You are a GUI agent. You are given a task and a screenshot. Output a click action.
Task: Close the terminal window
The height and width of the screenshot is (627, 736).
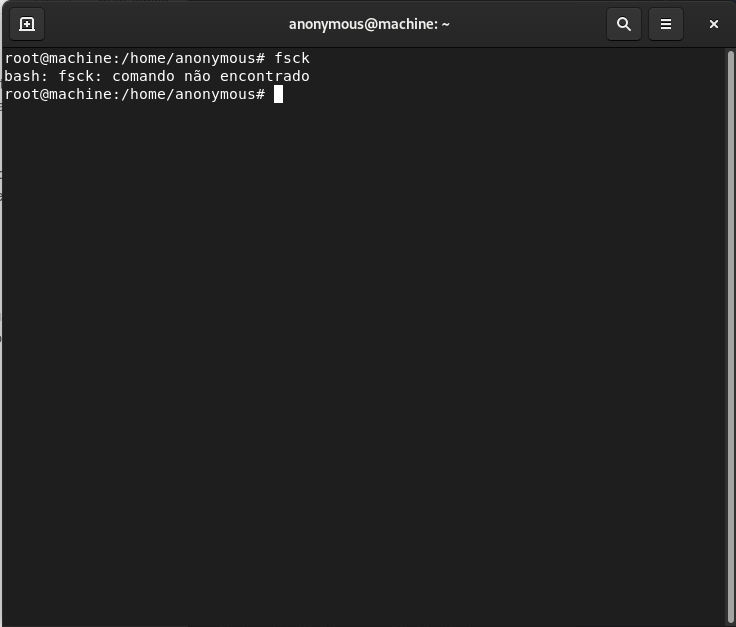click(713, 24)
